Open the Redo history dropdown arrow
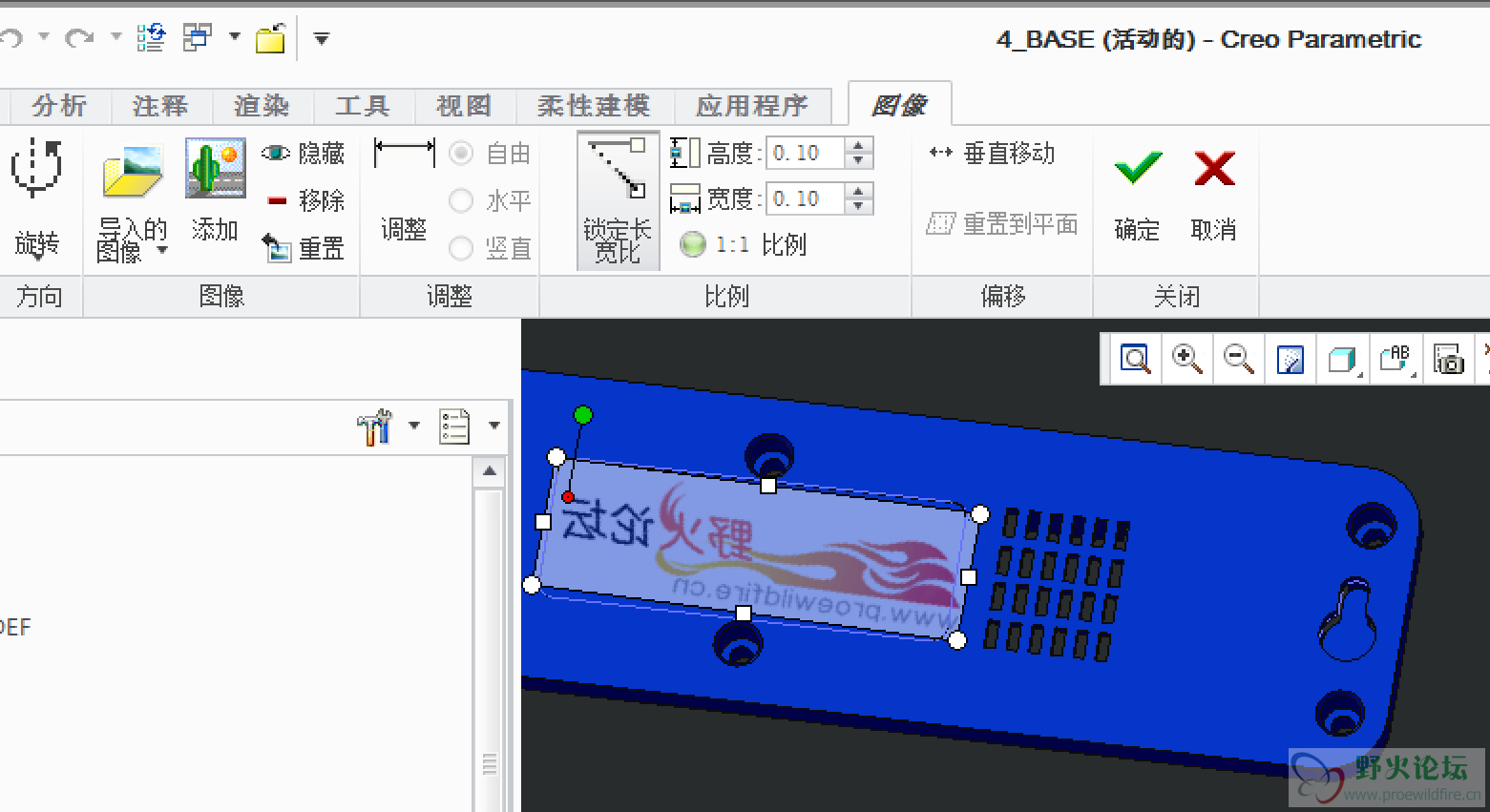 (115, 37)
